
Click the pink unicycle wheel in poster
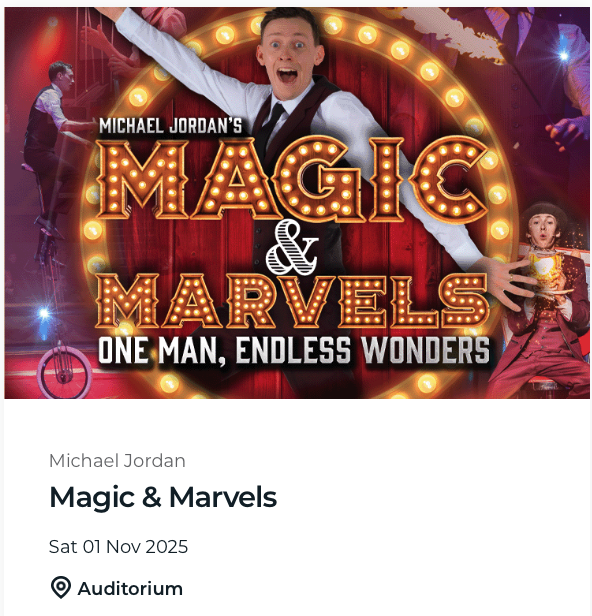pyautogui.click(x=64, y=372)
